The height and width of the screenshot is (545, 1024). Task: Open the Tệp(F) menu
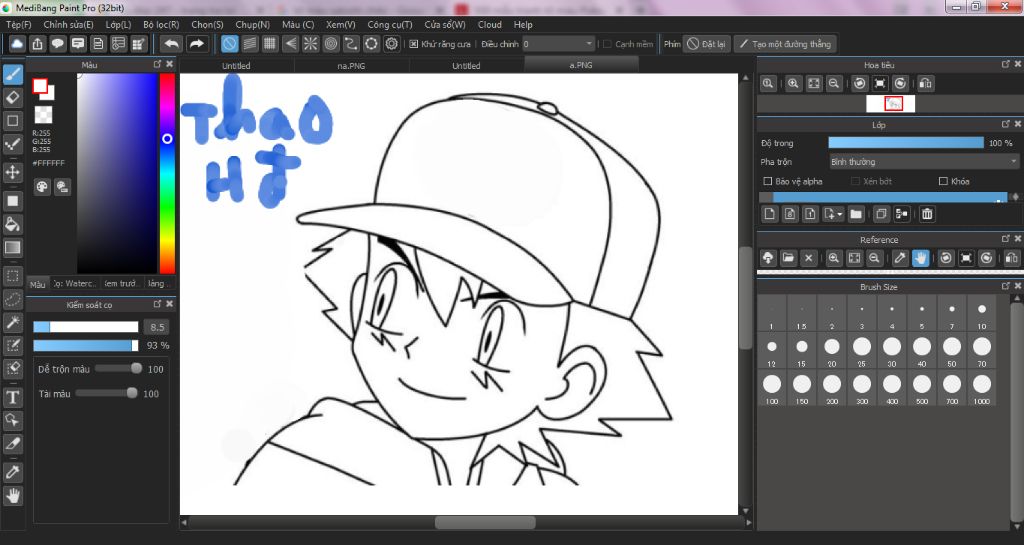(x=18, y=24)
